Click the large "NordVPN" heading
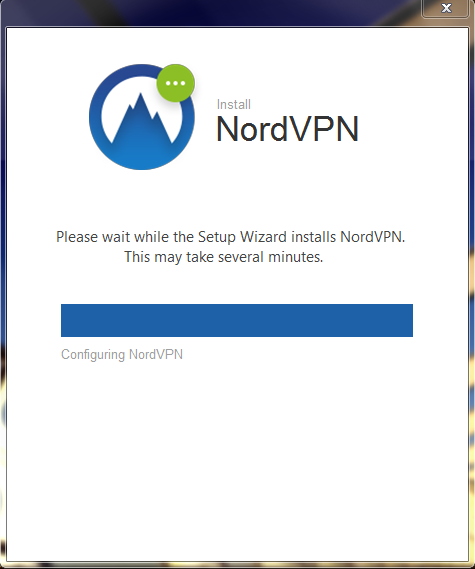This screenshot has width=475, height=569. coord(288,129)
